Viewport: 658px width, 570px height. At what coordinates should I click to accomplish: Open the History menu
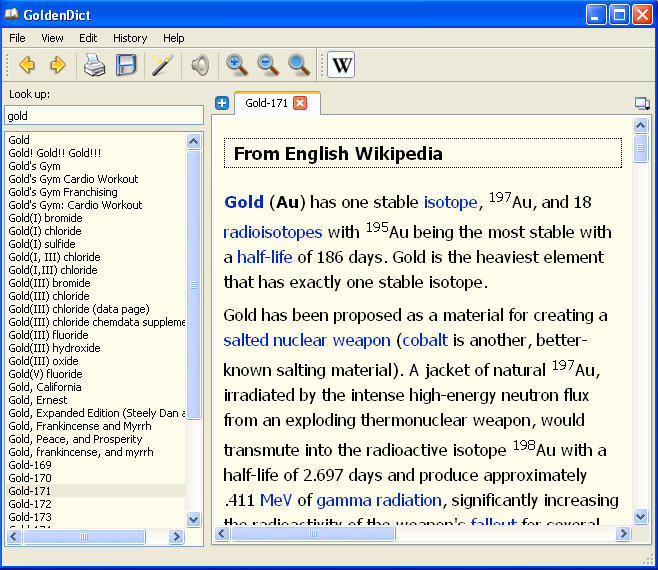point(130,38)
